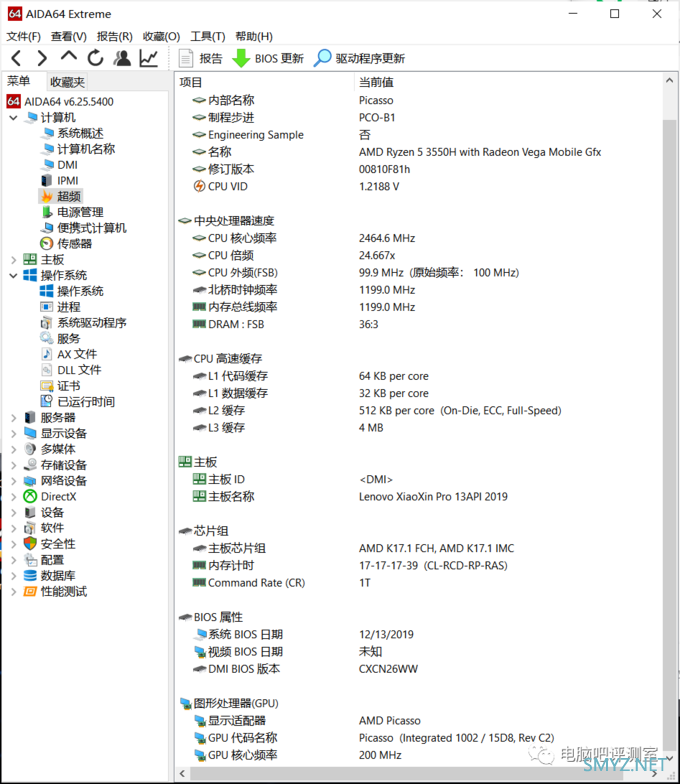Screen dimensions: 680x784
Task: Switch to the 菜单 tab
Action: tap(19, 81)
